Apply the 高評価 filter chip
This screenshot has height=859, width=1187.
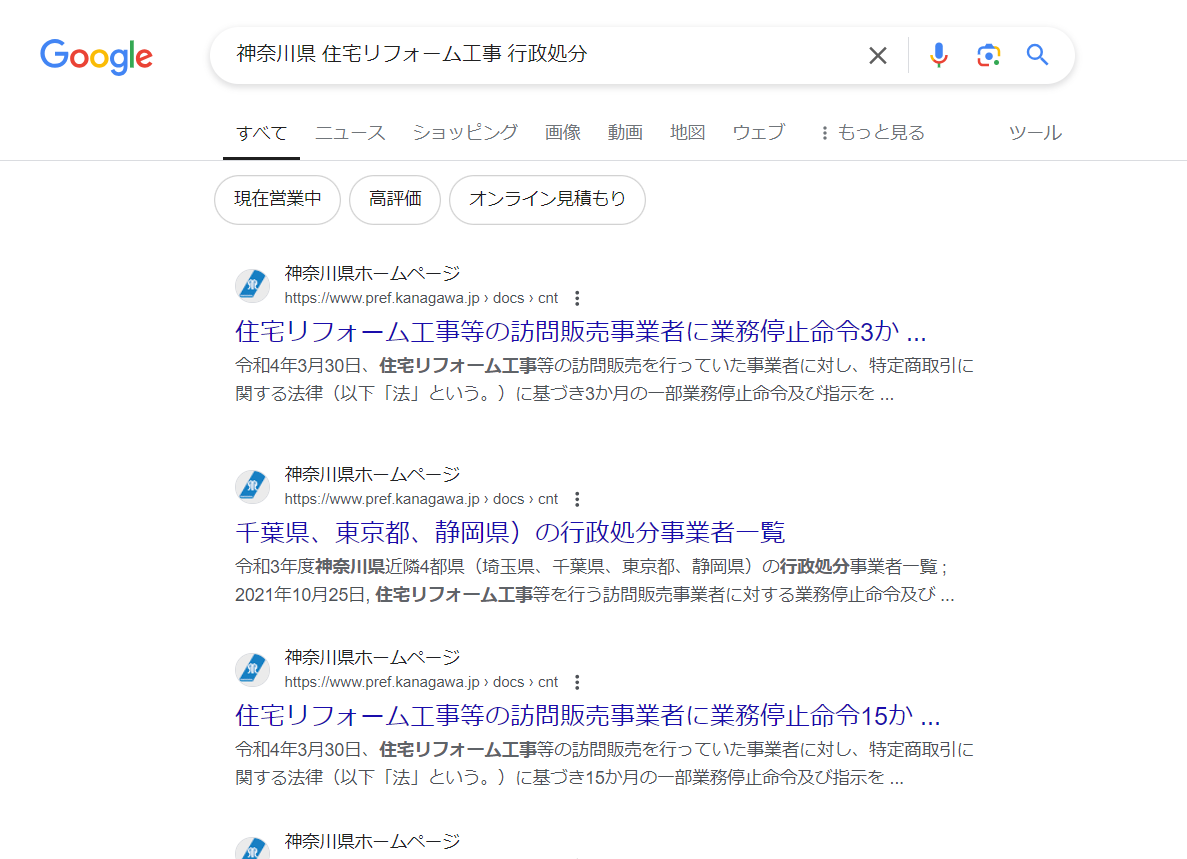click(x=394, y=200)
